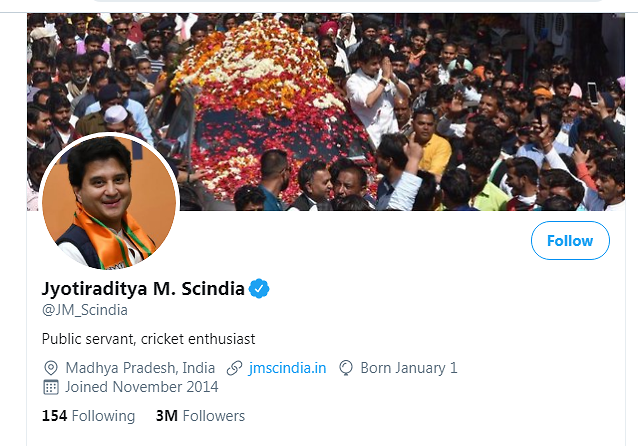The image size is (638, 446).
Task: Click the birthday balloon icon
Action: pos(347,368)
